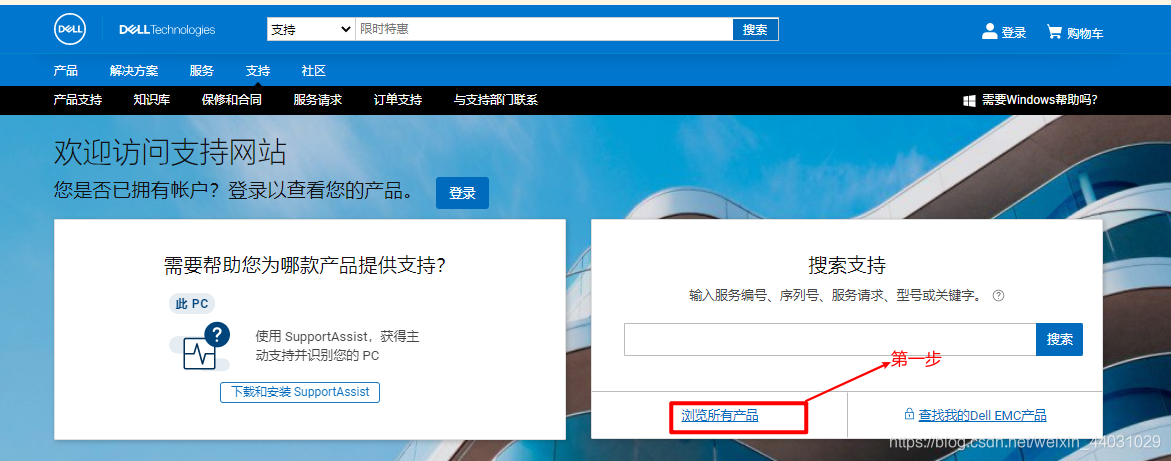Viewport: 1171px width, 461px height.
Task: Select the 此 PC tag
Action: click(192, 303)
